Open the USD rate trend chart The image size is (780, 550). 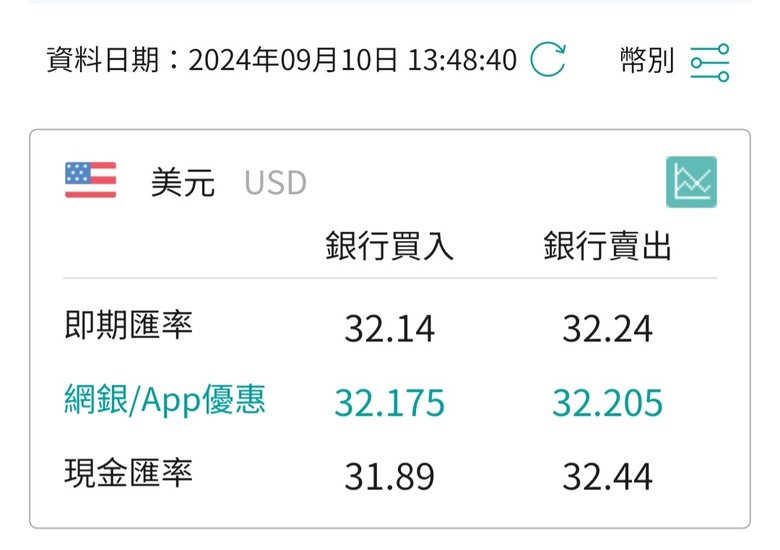point(691,182)
